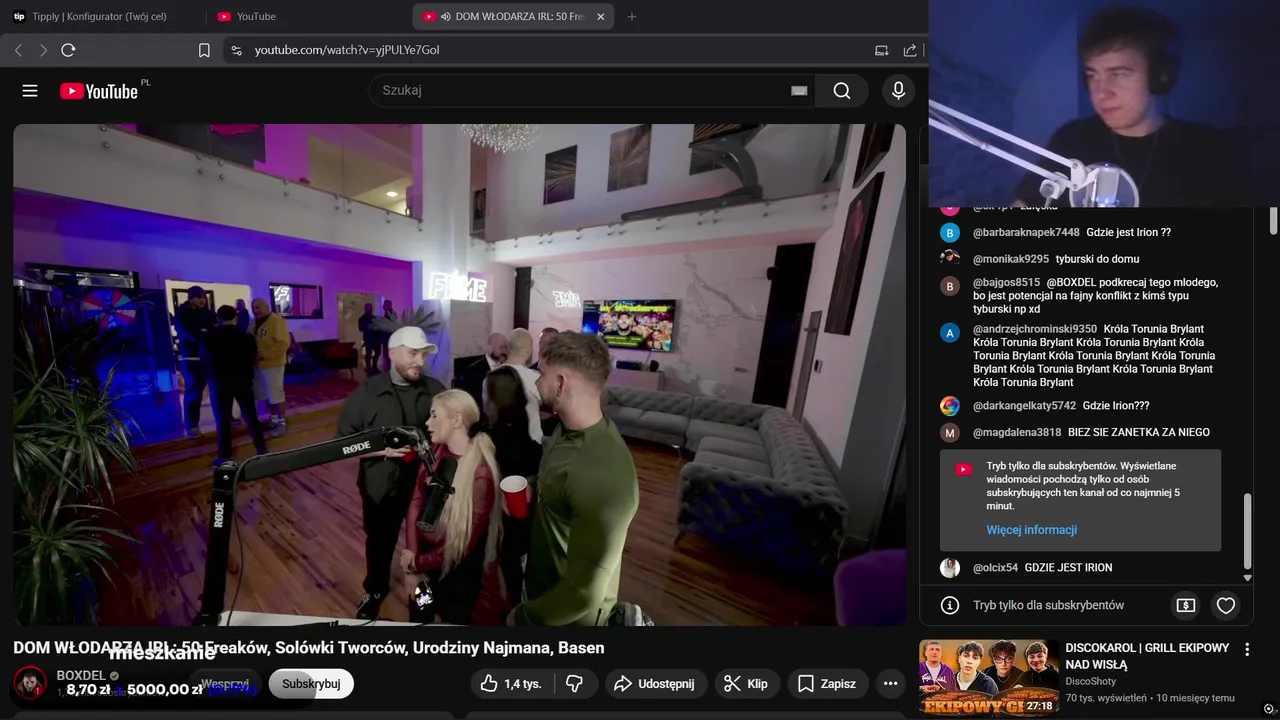Click the small icon in bottom-right corner

(x=1269, y=709)
